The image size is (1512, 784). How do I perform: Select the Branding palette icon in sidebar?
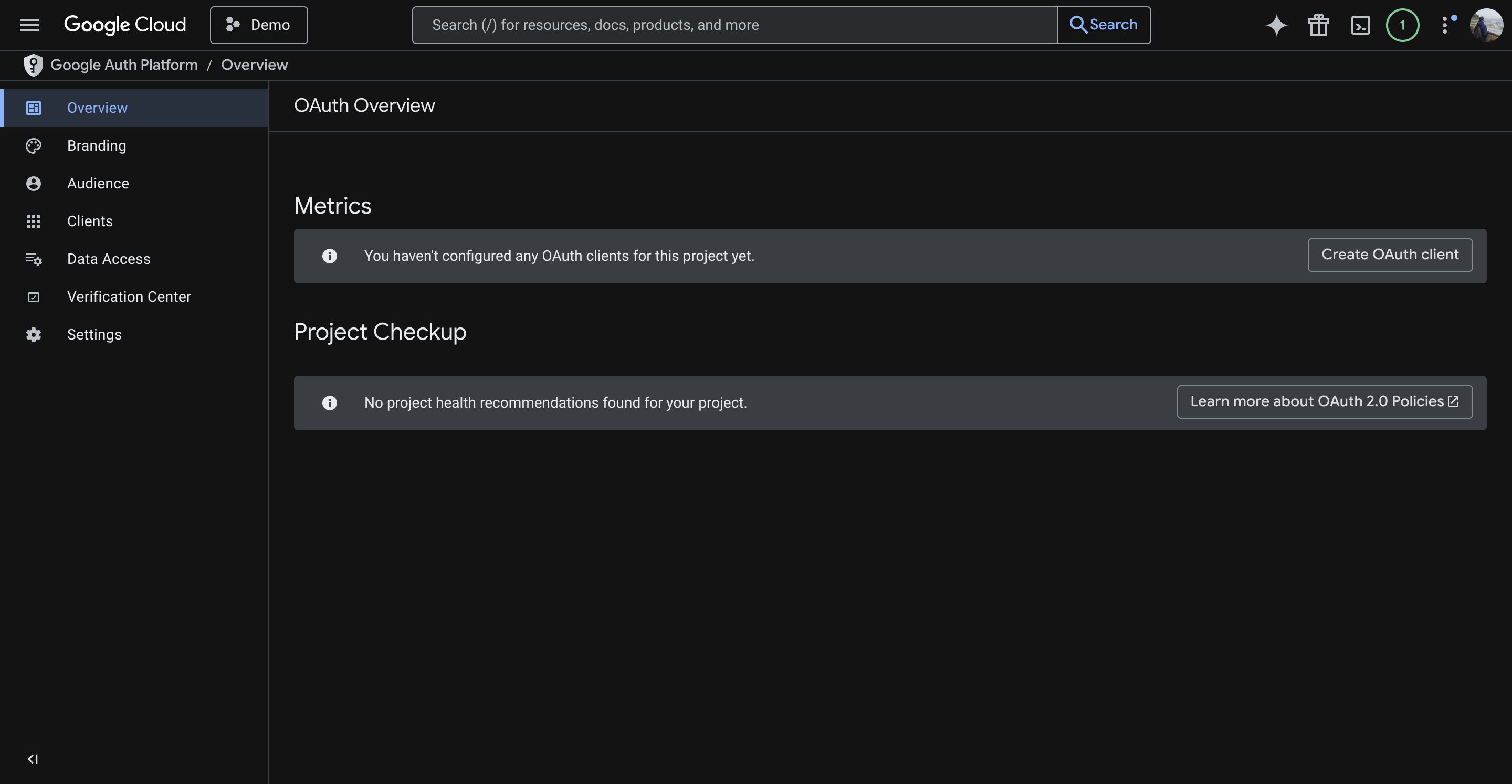34,145
